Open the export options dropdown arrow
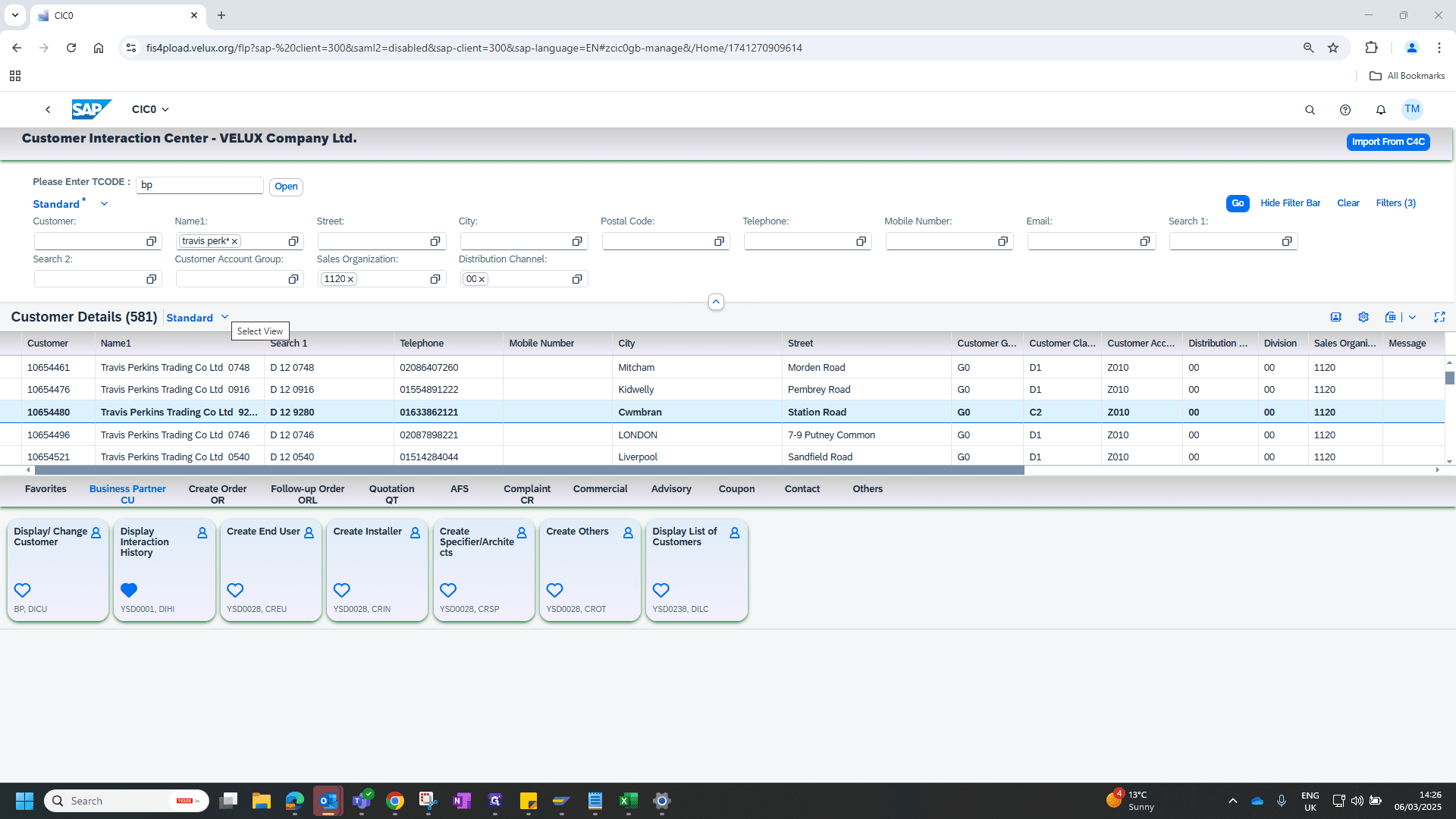Viewport: 1456px width, 819px height. click(x=1412, y=317)
